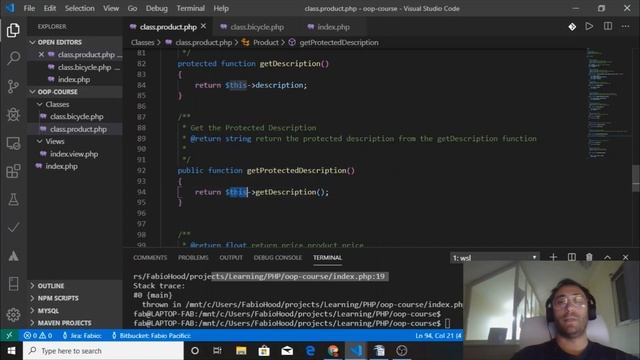640x360 pixels.
Task: Click Jira: Fabio status bar item
Action: pyautogui.click(x=82, y=336)
